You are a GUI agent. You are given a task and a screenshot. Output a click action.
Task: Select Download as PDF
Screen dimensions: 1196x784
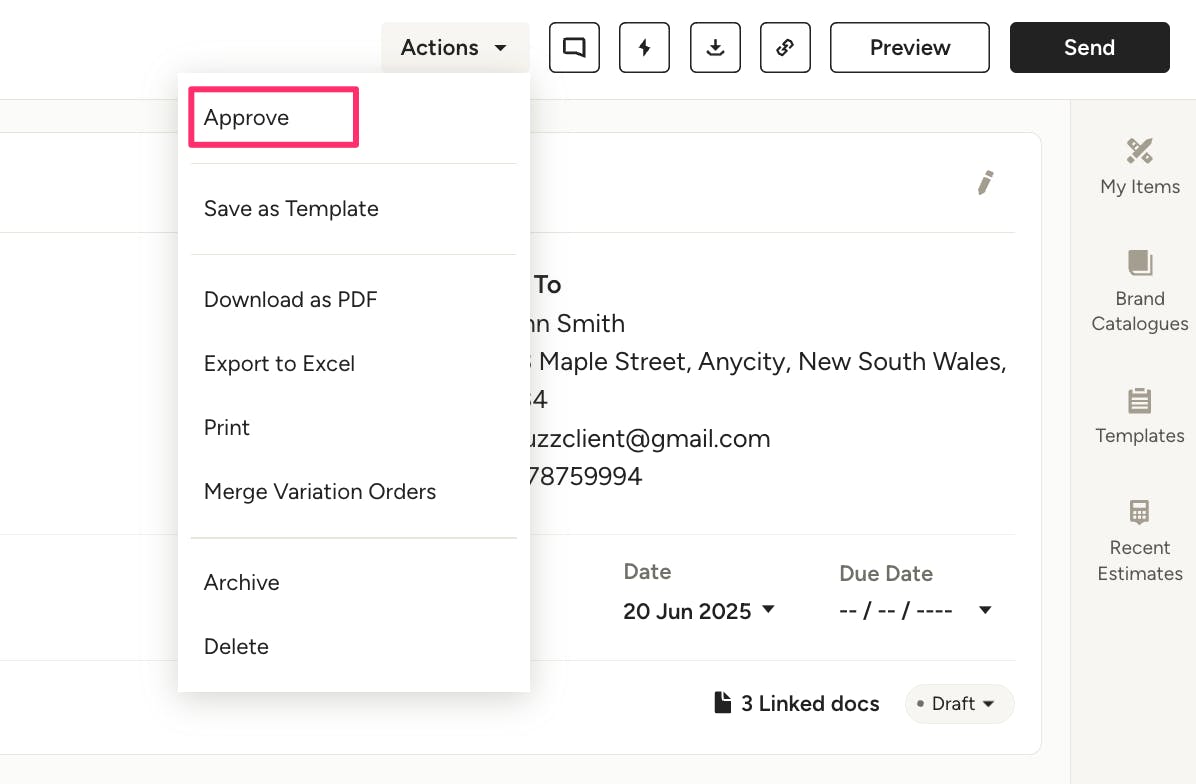(x=290, y=300)
